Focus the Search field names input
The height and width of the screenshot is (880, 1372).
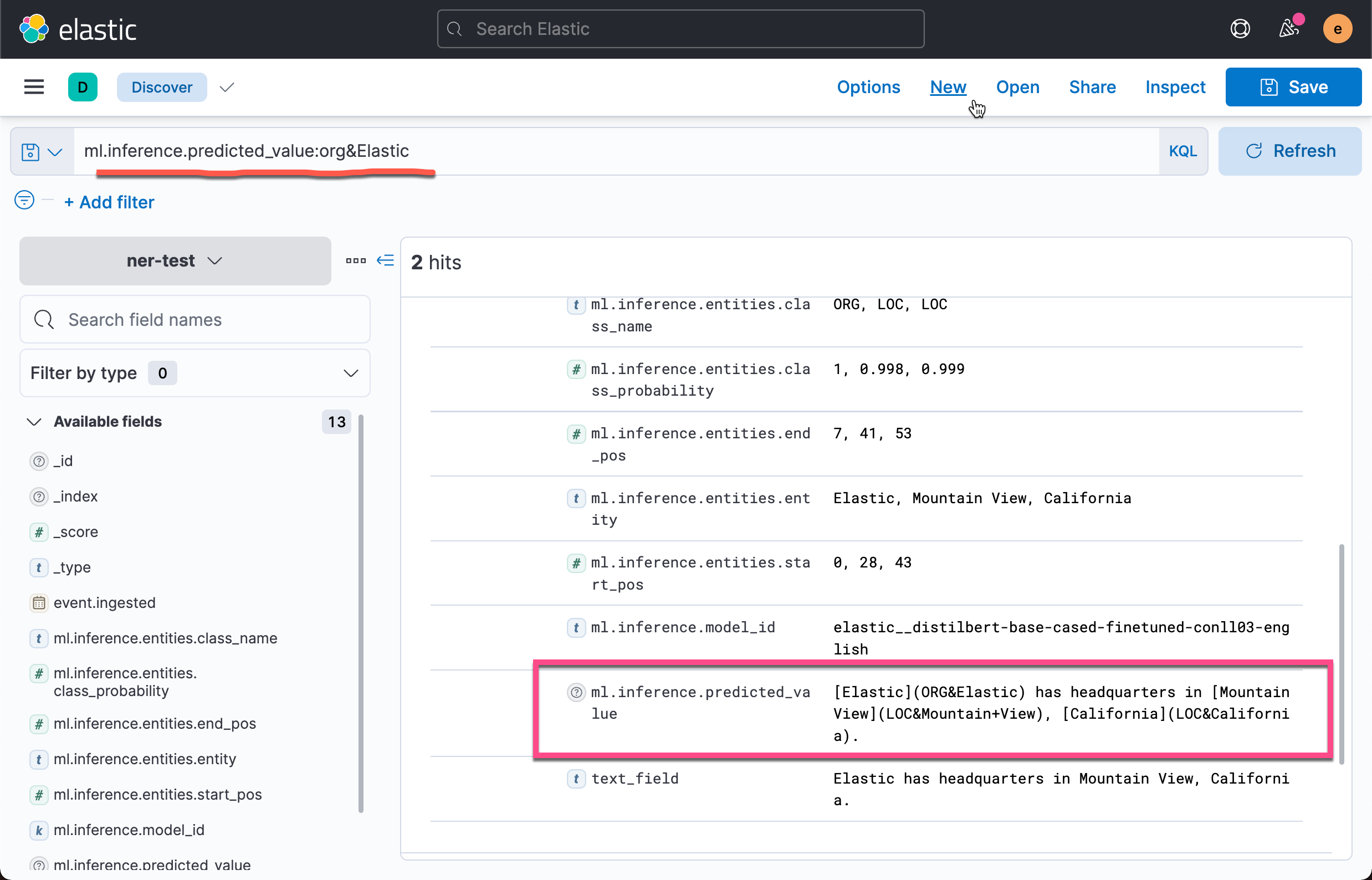194,319
